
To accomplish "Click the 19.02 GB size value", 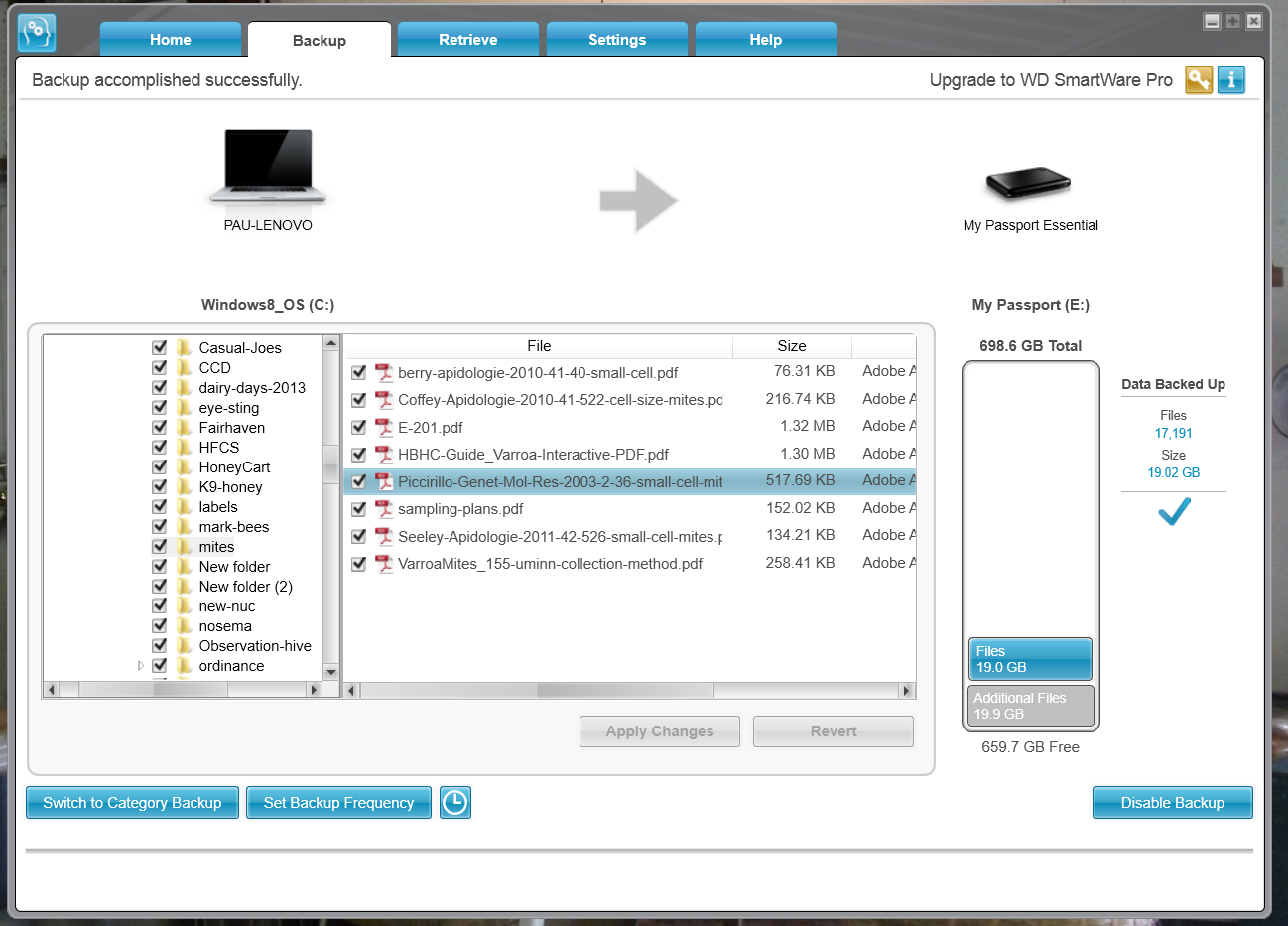I will point(1173,472).
